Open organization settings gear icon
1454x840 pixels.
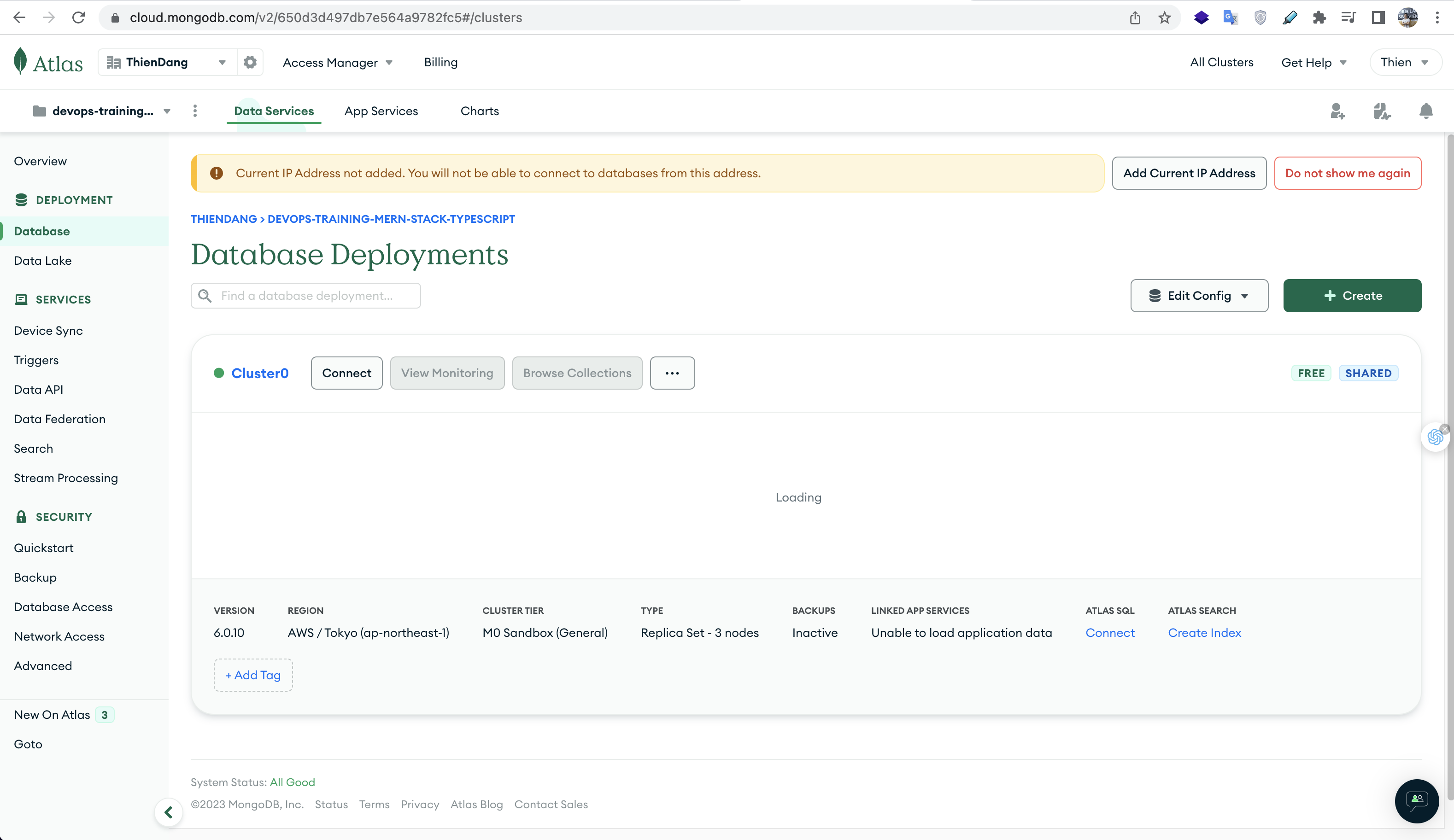(x=250, y=62)
